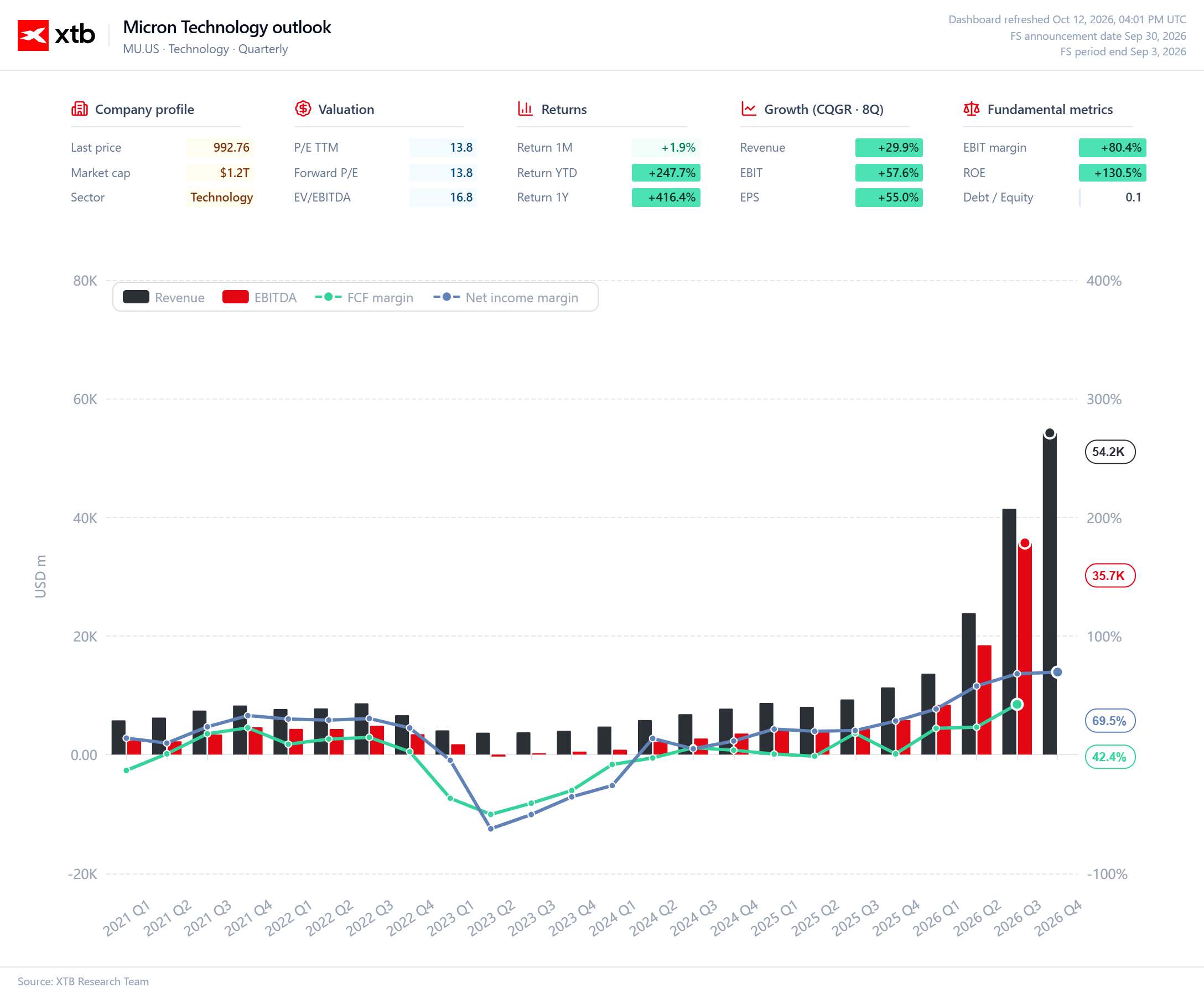
Task: Click the Fundamental metrics scales icon
Action: (x=971, y=108)
